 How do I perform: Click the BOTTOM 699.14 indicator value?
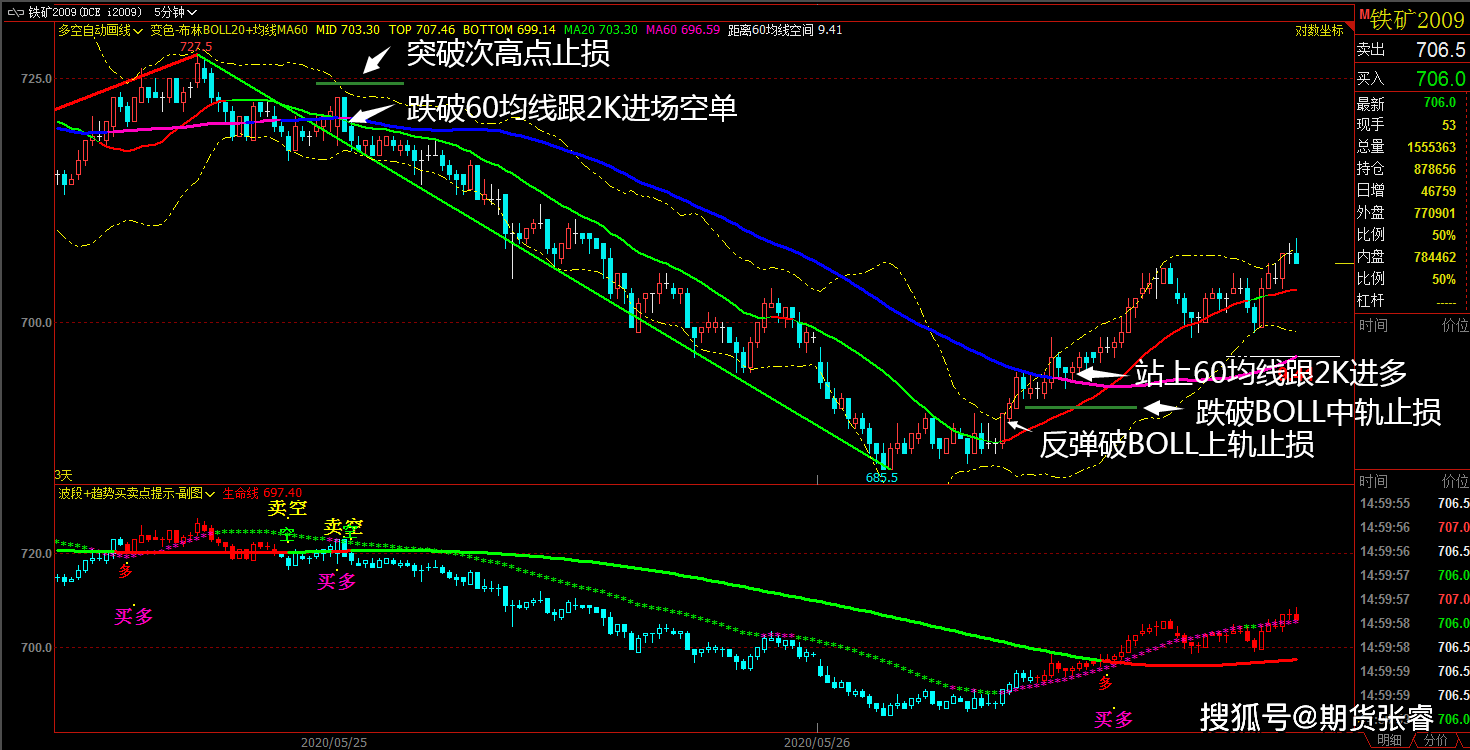509,30
